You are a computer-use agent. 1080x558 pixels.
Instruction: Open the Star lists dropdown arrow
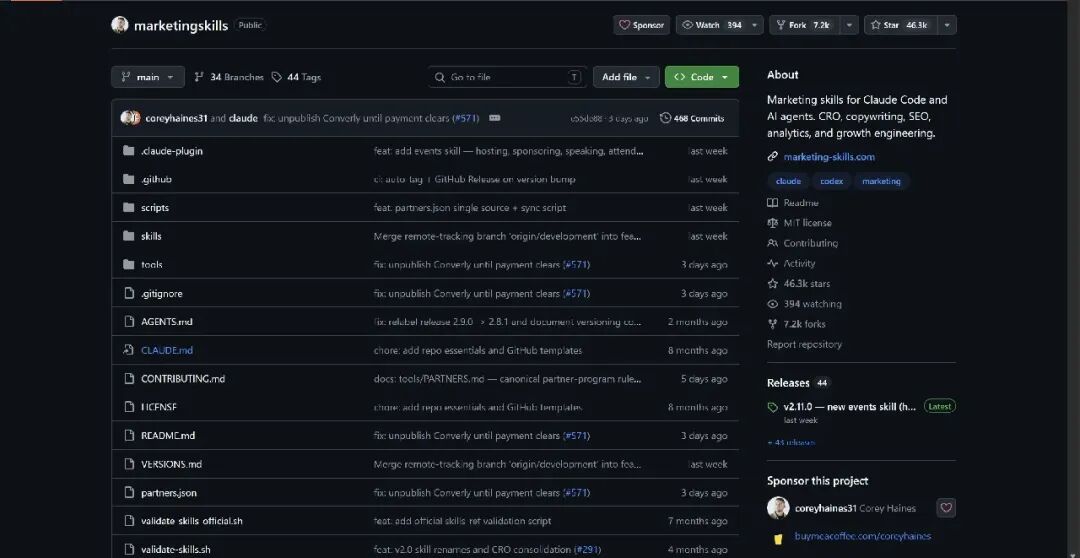coord(947,25)
